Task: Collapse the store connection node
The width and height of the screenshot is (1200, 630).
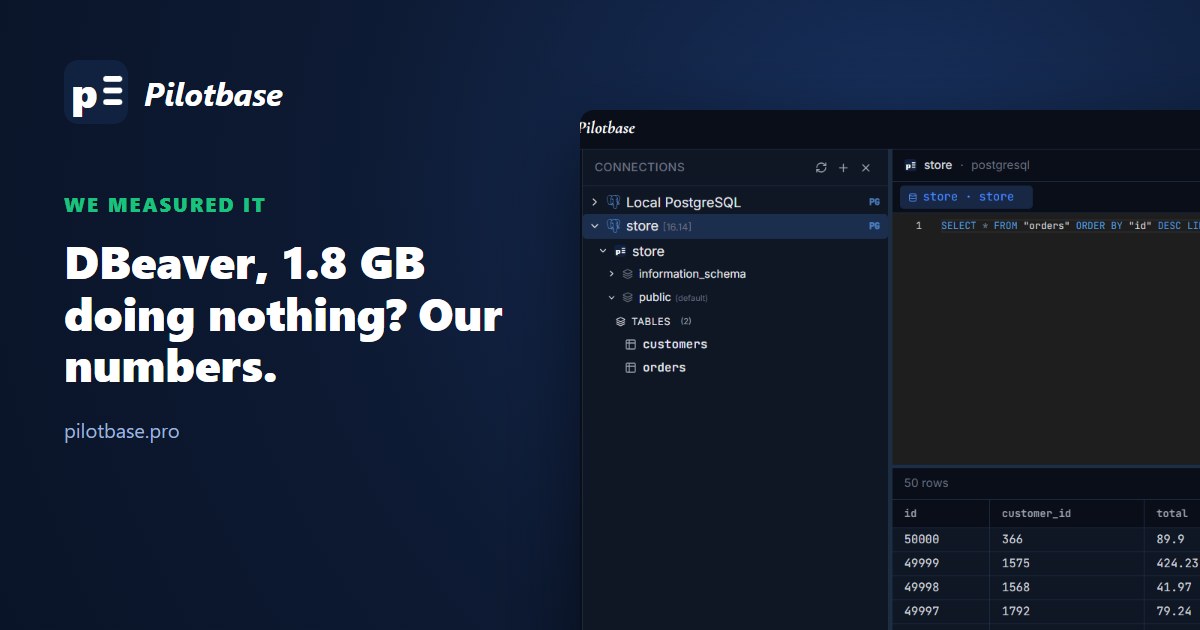Action: coord(594,226)
